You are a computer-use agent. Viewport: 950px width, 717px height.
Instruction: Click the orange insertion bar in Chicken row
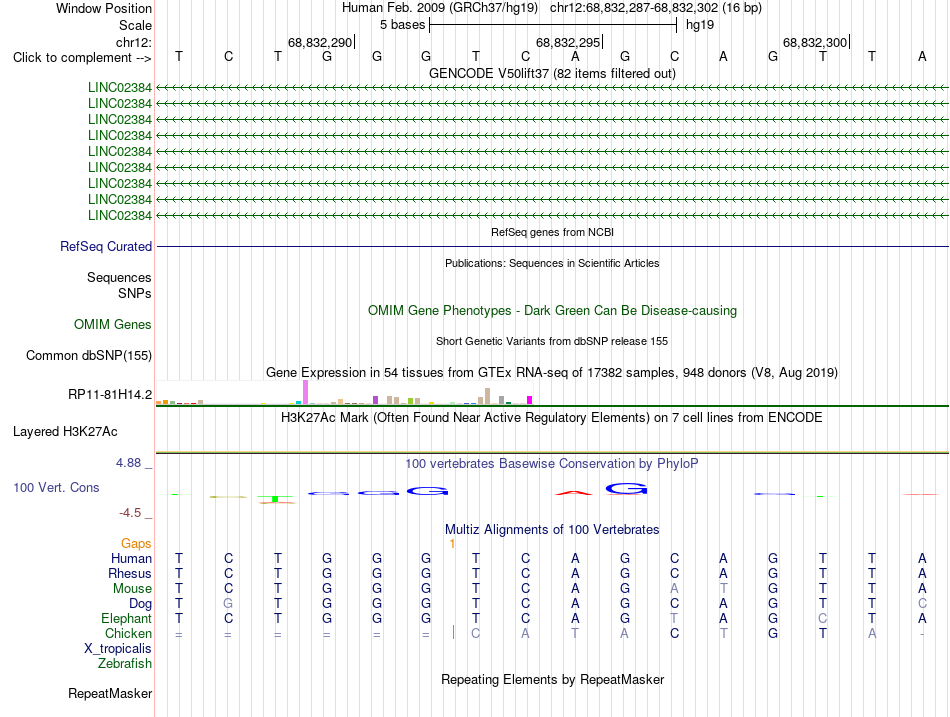point(453,633)
